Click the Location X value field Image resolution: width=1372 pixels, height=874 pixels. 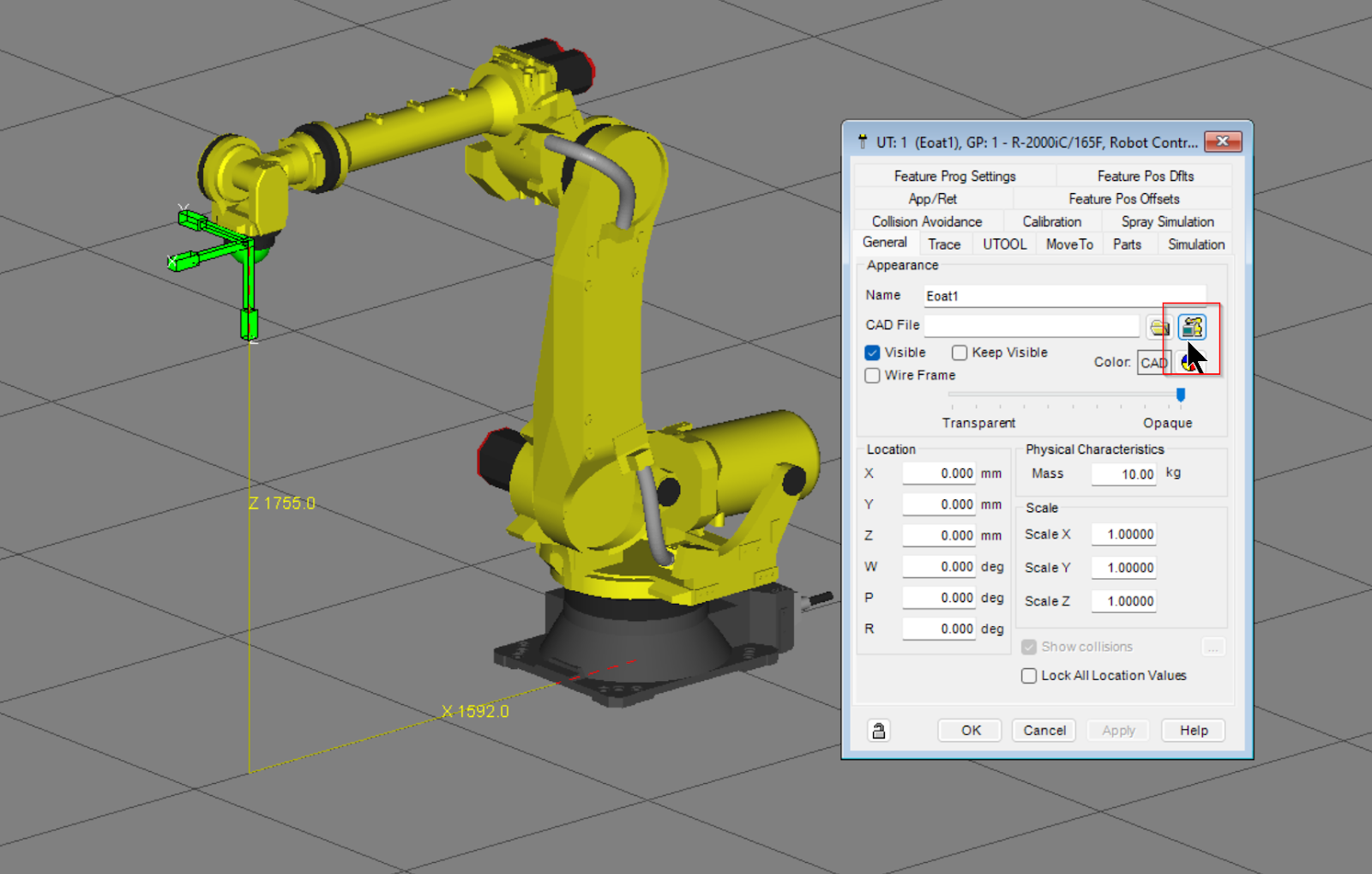(x=939, y=473)
